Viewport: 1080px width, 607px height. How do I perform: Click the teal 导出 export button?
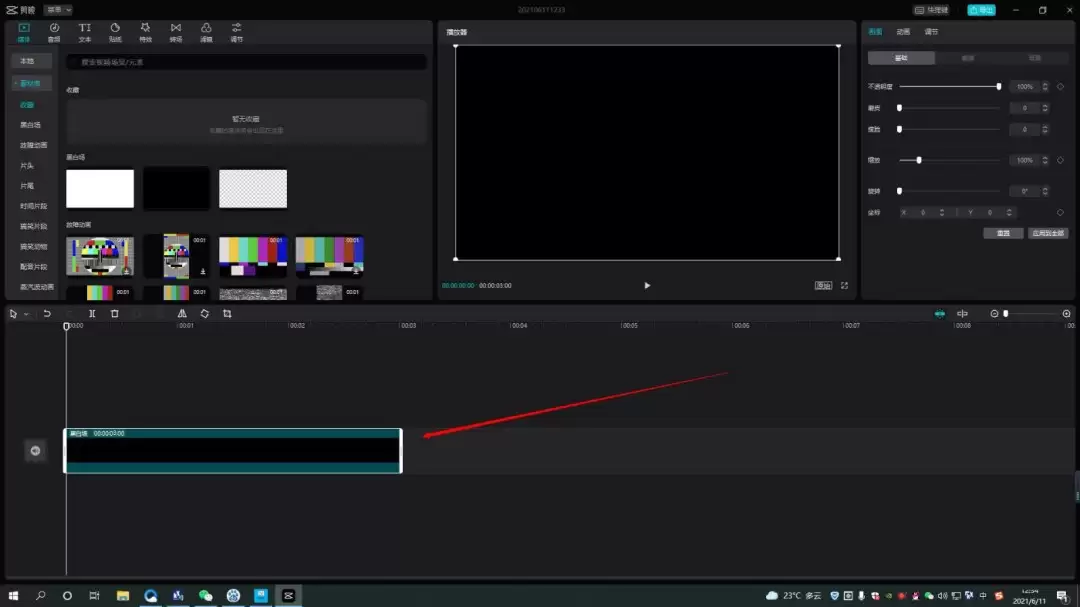(x=981, y=10)
